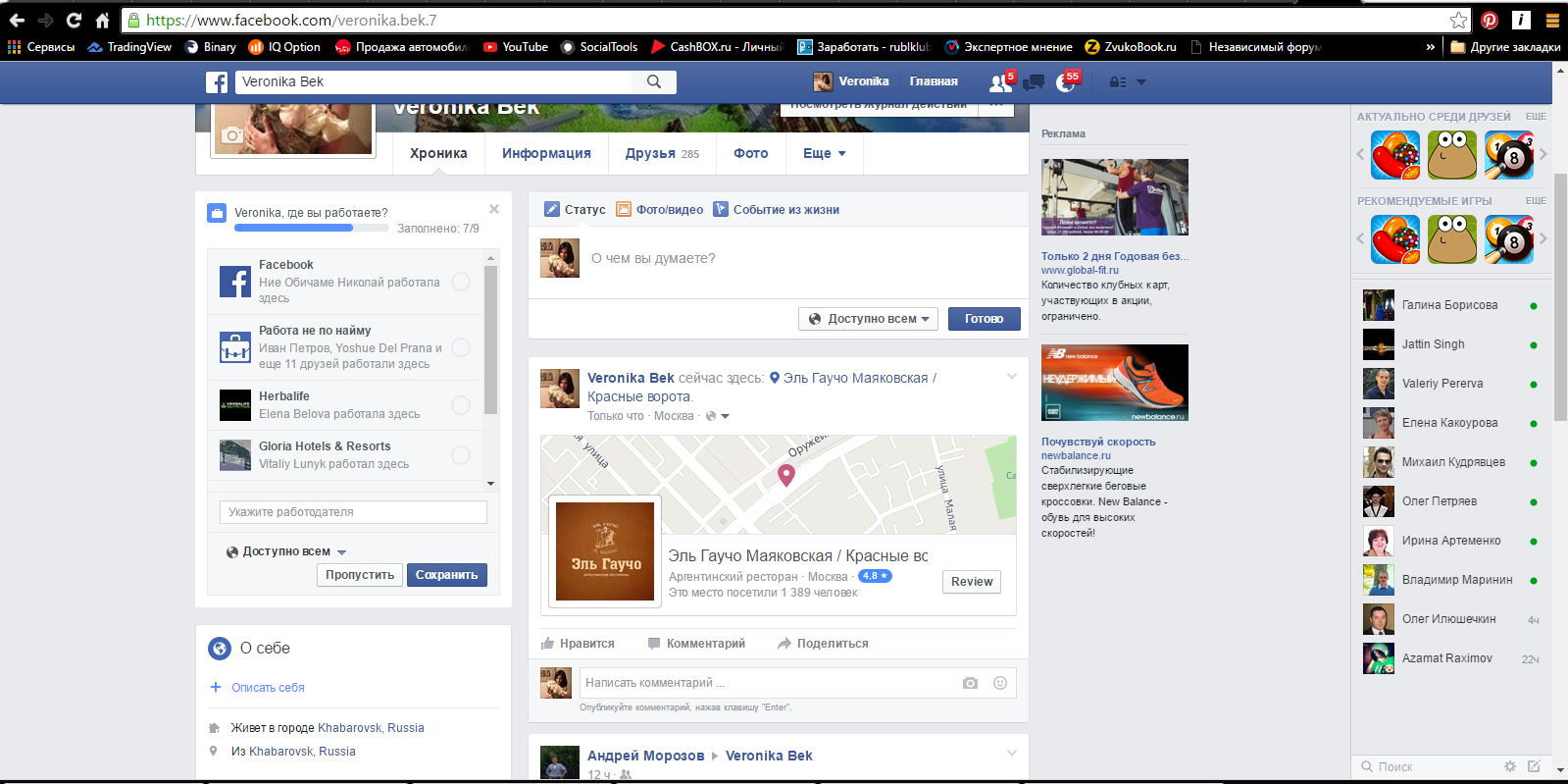Click Готово post button
The height and width of the screenshot is (784, 1568).
point(984,319)
